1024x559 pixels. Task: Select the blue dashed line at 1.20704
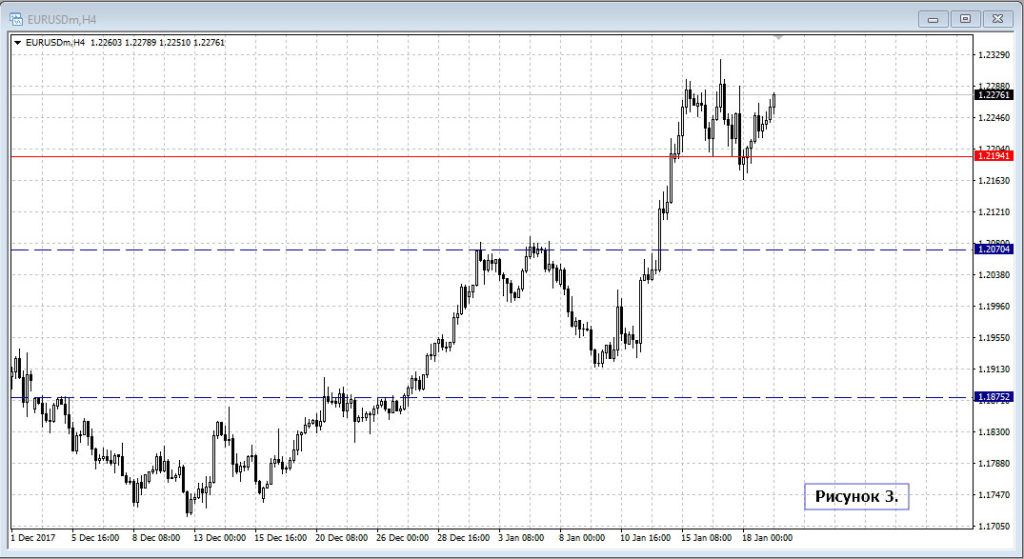click(x=300, y=249)
